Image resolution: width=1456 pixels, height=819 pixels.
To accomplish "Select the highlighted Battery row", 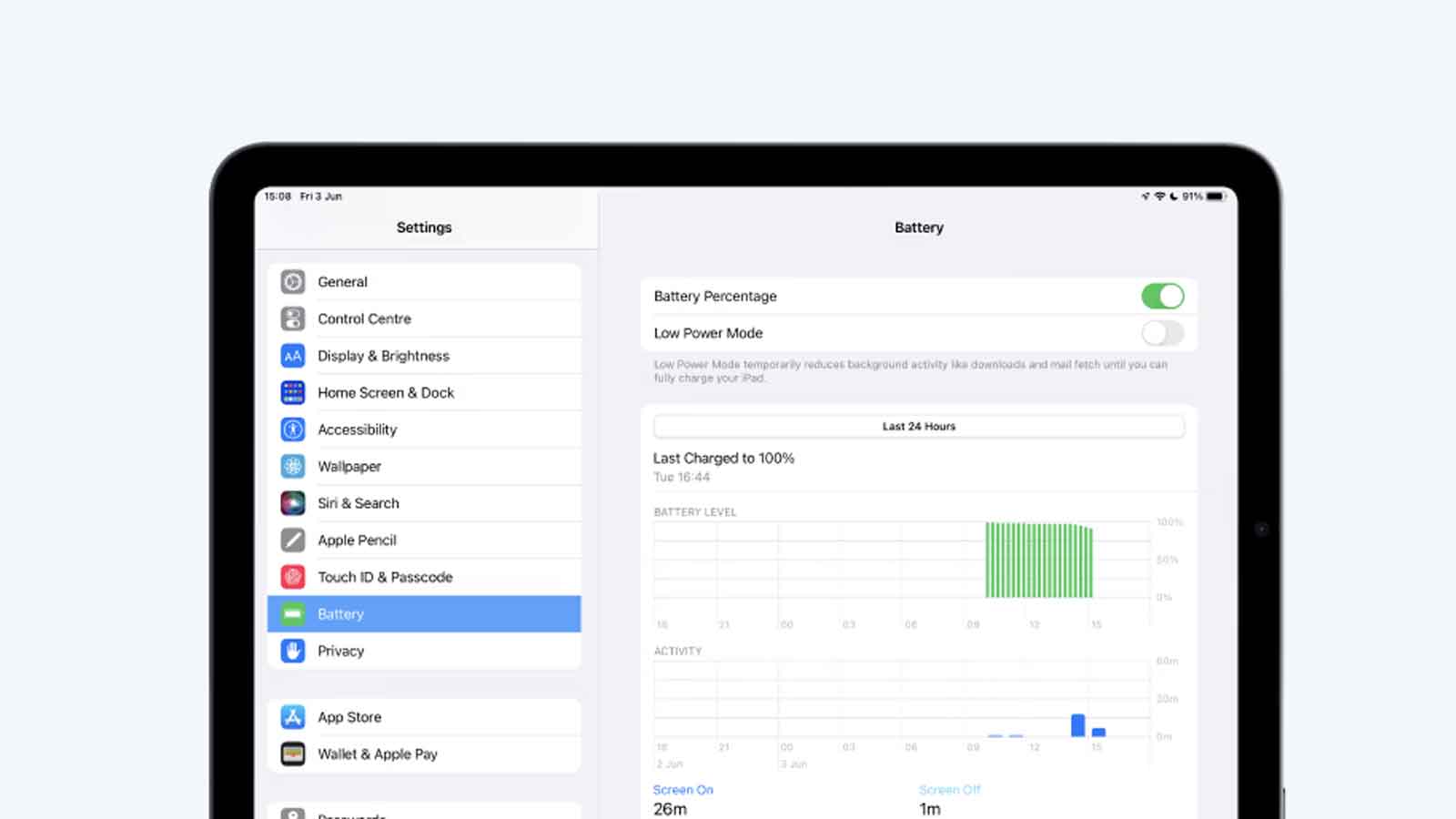I will coord(424,614).
